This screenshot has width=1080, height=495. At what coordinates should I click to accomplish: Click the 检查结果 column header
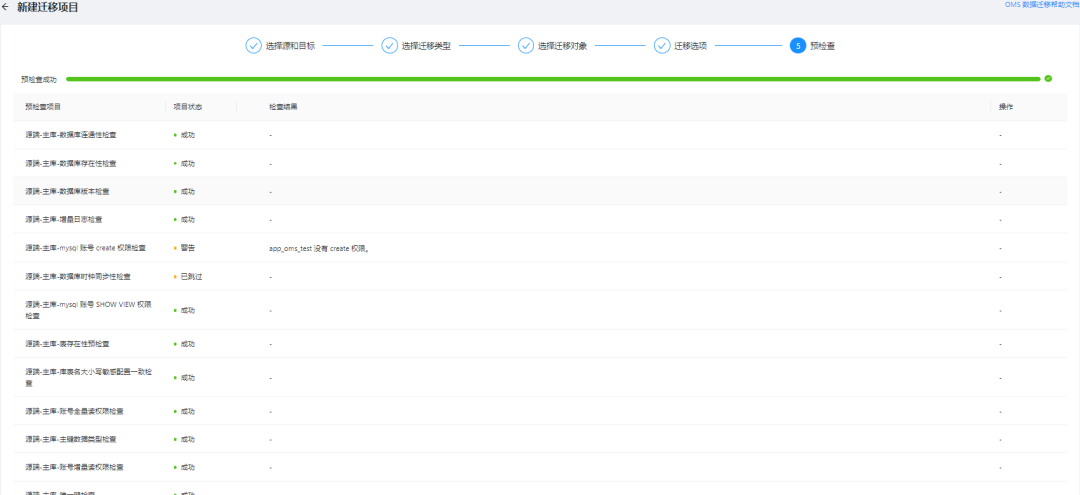[283, 107]
